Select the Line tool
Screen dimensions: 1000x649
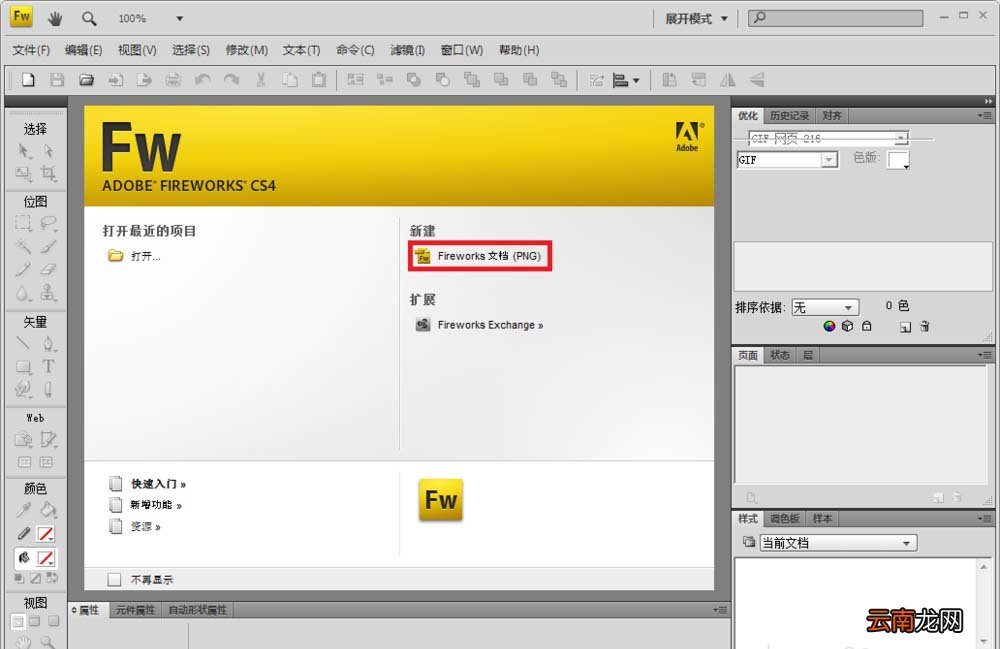click(23, 344)
